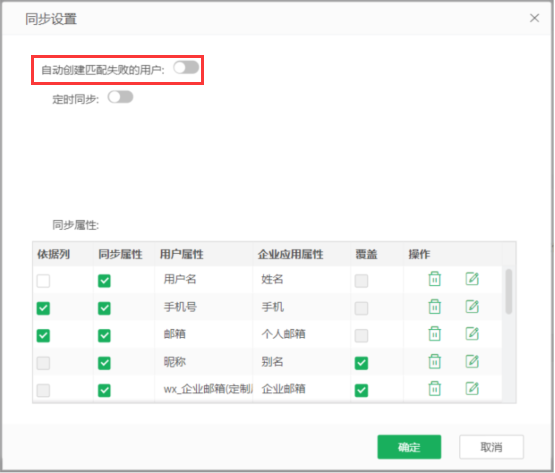Click the 确定 button
This screenshot has height=473, width=555.
(409, 447)
